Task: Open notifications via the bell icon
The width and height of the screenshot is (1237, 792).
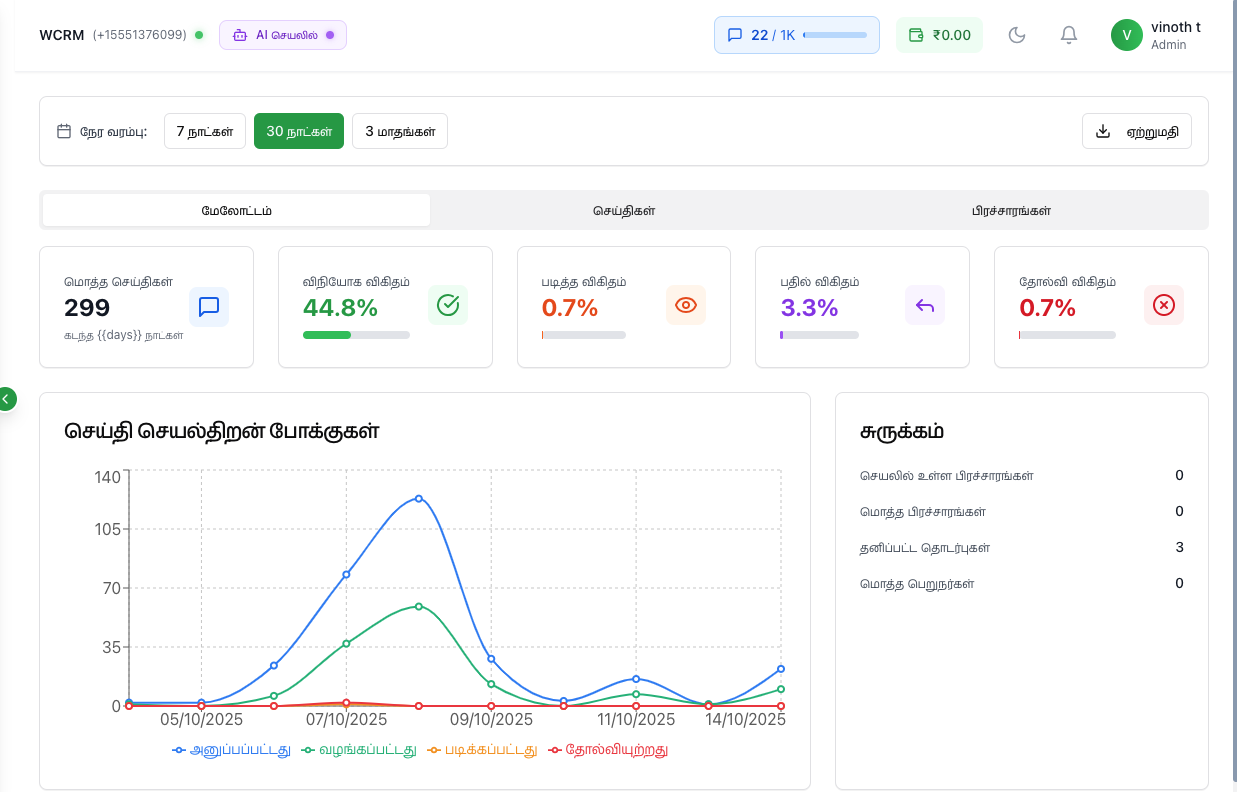Action: point(1069,35)
